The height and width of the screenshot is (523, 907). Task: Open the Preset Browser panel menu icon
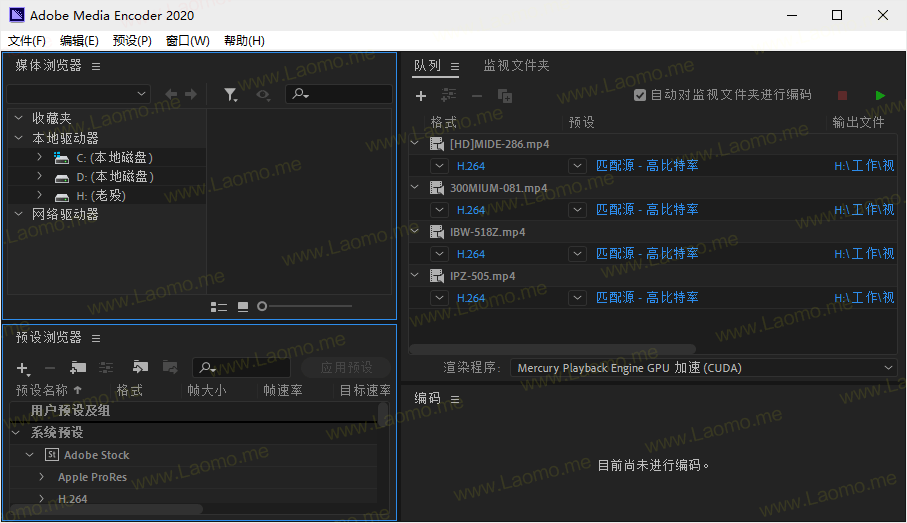96,338
